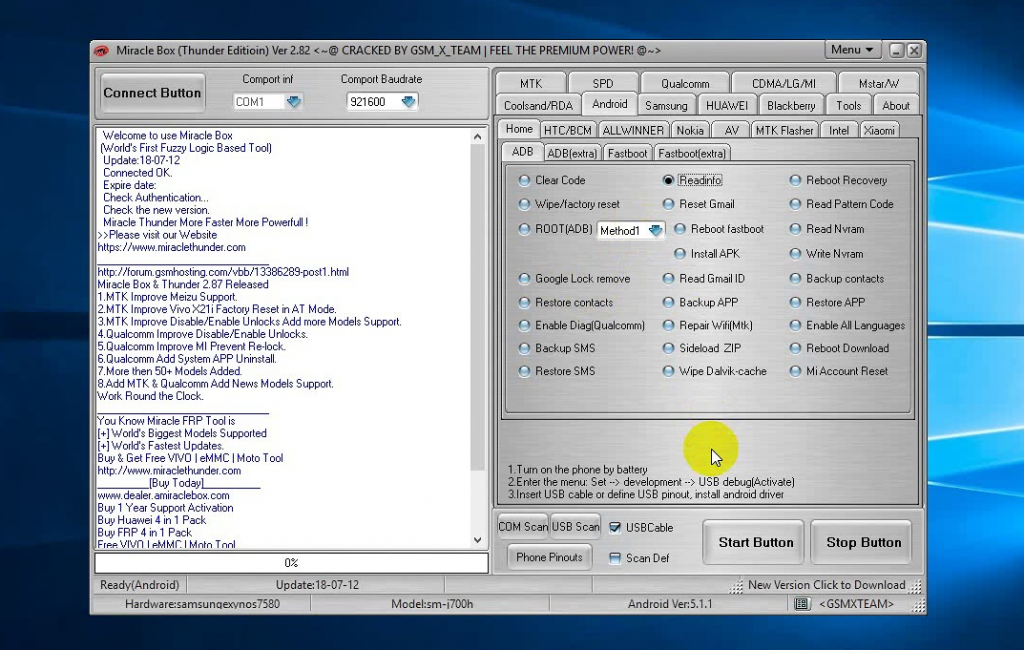The height and width of the screenshot is (650, 1024).
Task: Open the Fastboot sub-tab
Action: click(627, 154)
